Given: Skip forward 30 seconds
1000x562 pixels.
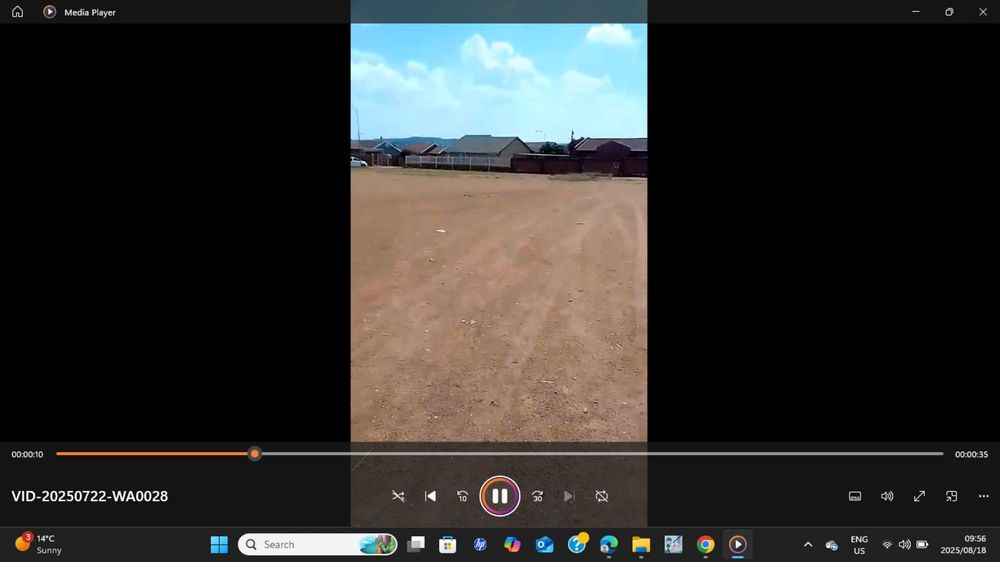Looking at the screenshot, I should [x=537, y=496].
